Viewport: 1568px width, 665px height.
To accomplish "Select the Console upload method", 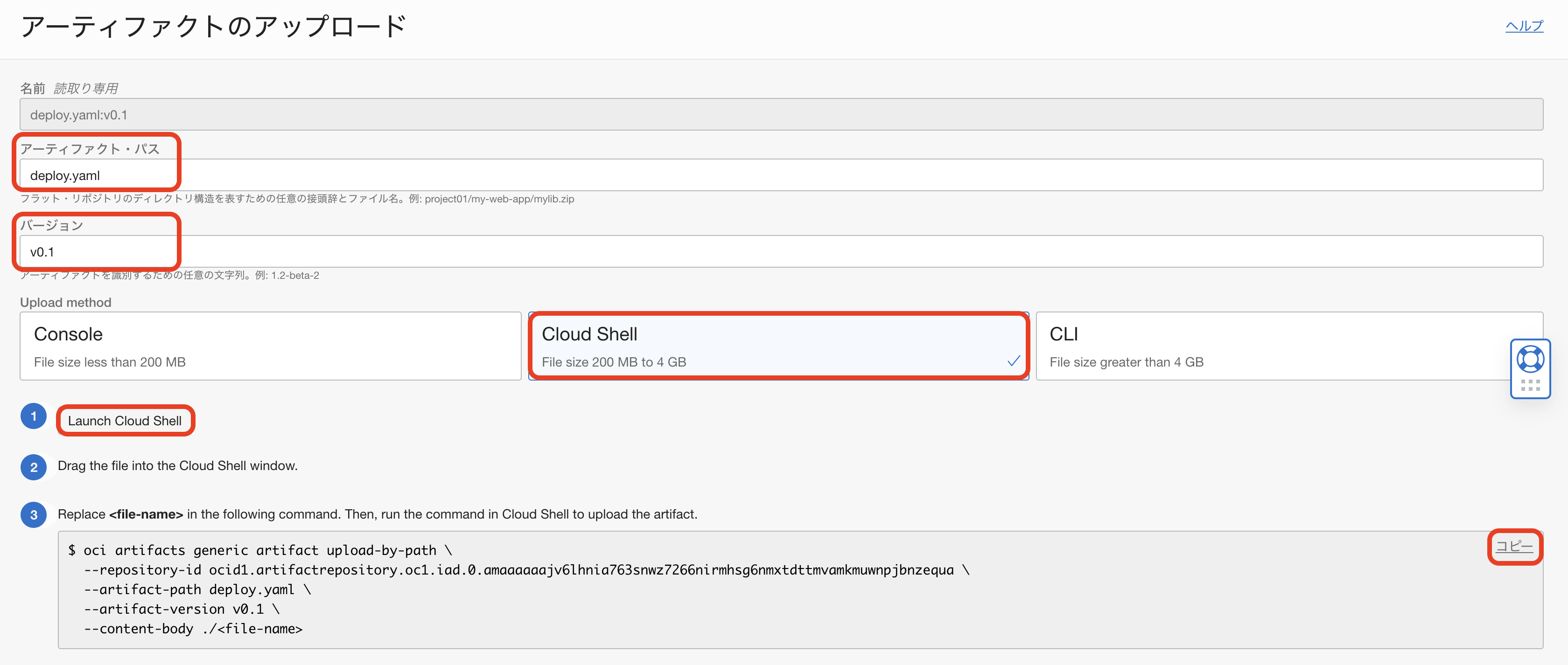I will [x=270, y=346].
